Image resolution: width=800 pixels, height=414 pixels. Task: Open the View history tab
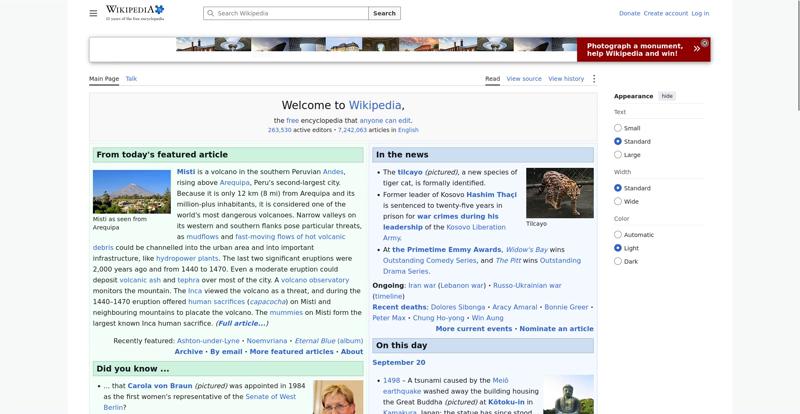tap(566, 79)
